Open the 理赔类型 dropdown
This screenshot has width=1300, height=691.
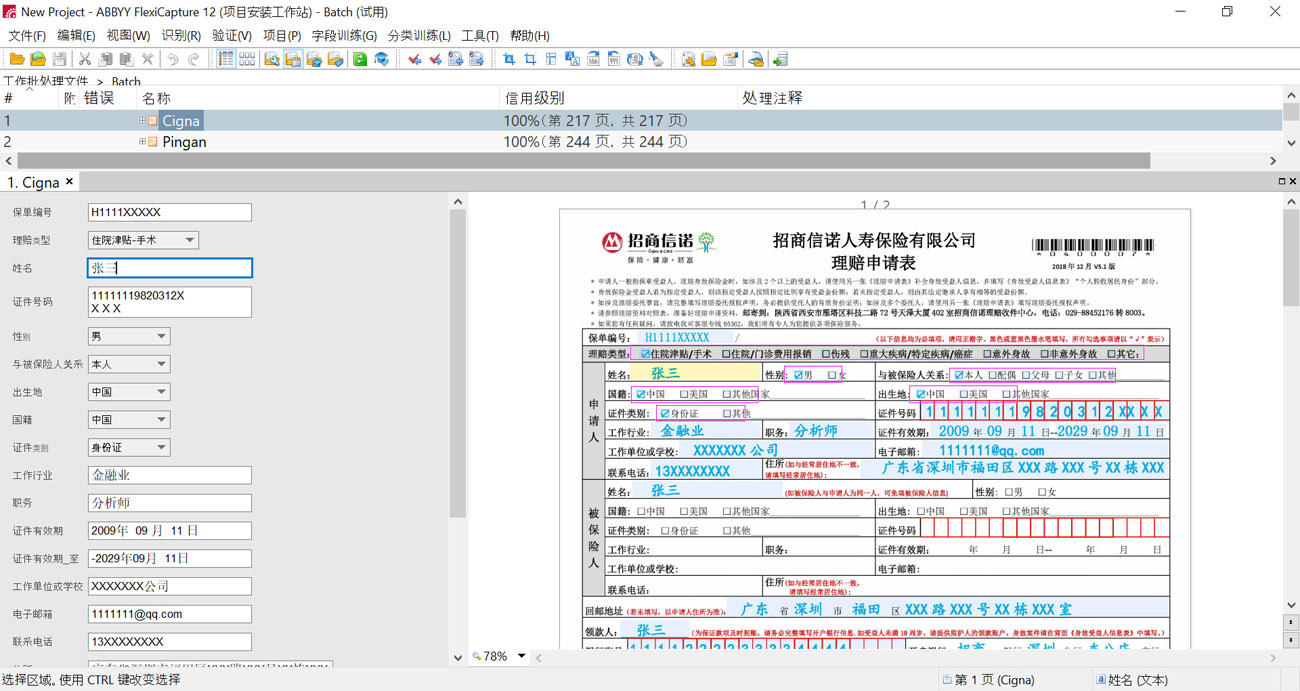point(190,240)
